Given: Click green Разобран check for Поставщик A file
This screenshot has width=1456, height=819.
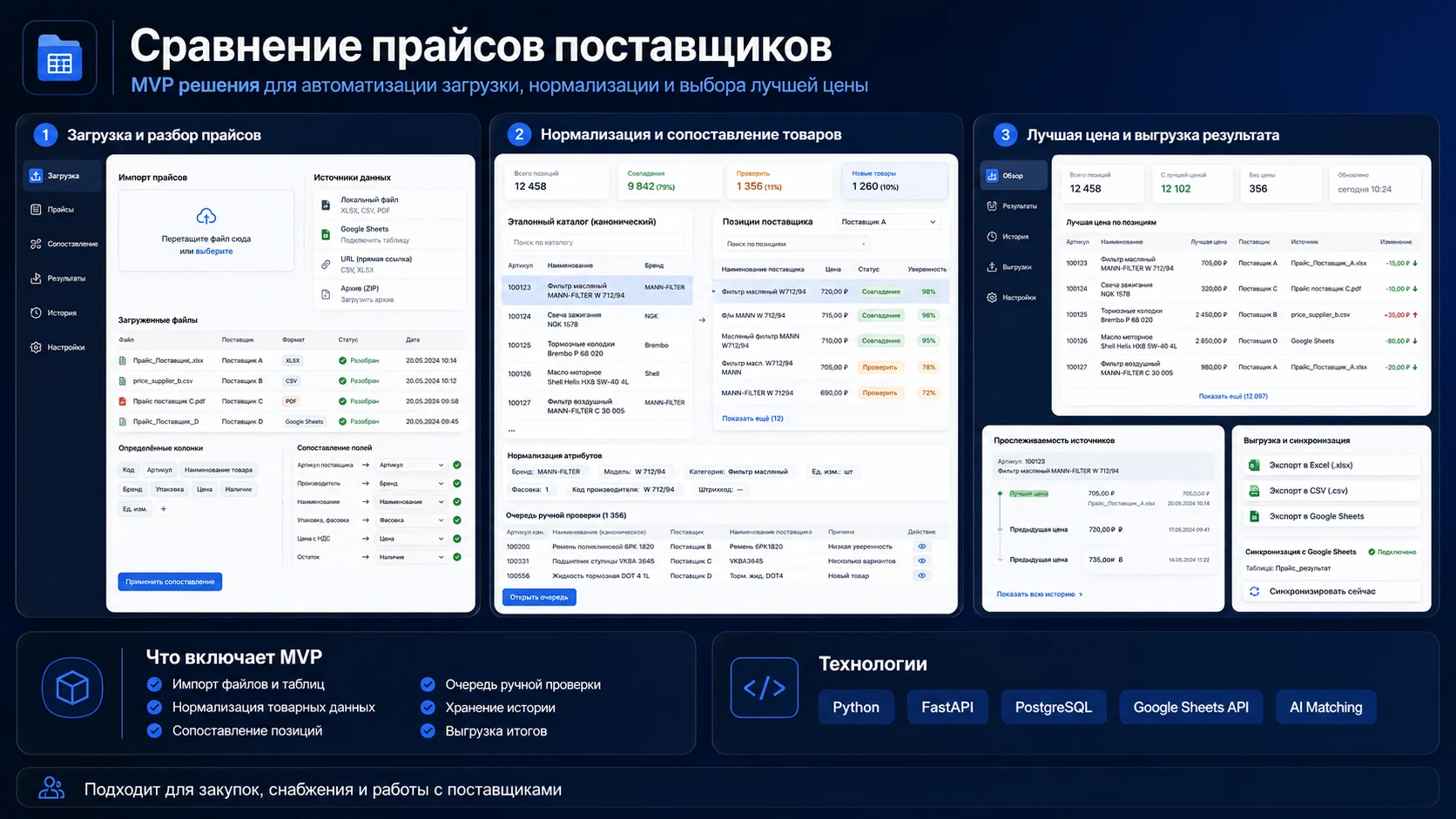Looking at the screenshot, I should tap(342, 360).
